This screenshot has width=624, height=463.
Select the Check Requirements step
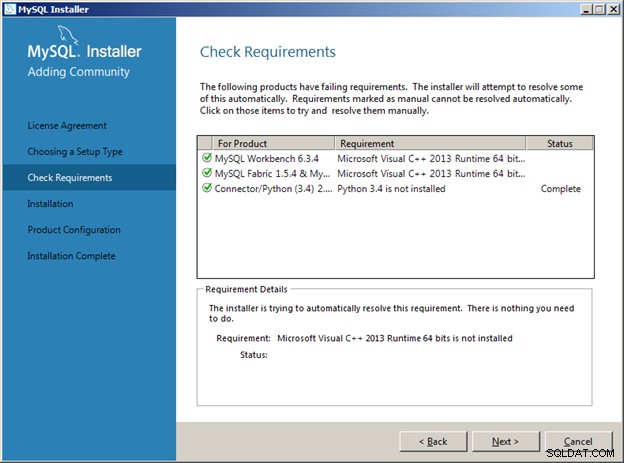click(89, 178)
